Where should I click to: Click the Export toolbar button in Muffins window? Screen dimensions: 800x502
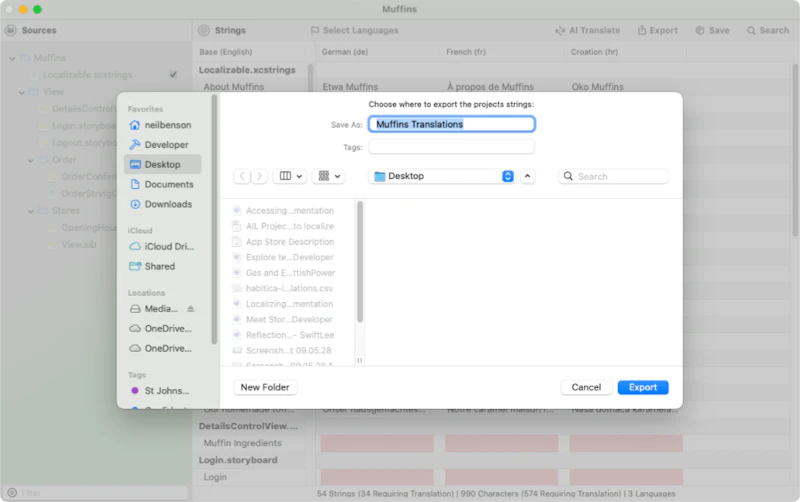(658, 30)
